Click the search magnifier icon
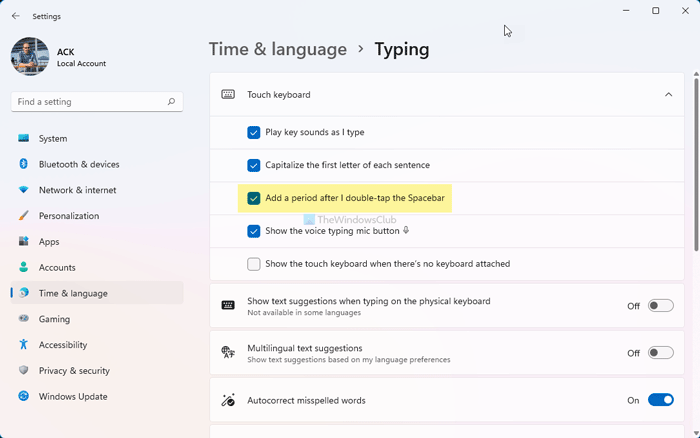This screenshot has height=438, width=700. [173, 102]
